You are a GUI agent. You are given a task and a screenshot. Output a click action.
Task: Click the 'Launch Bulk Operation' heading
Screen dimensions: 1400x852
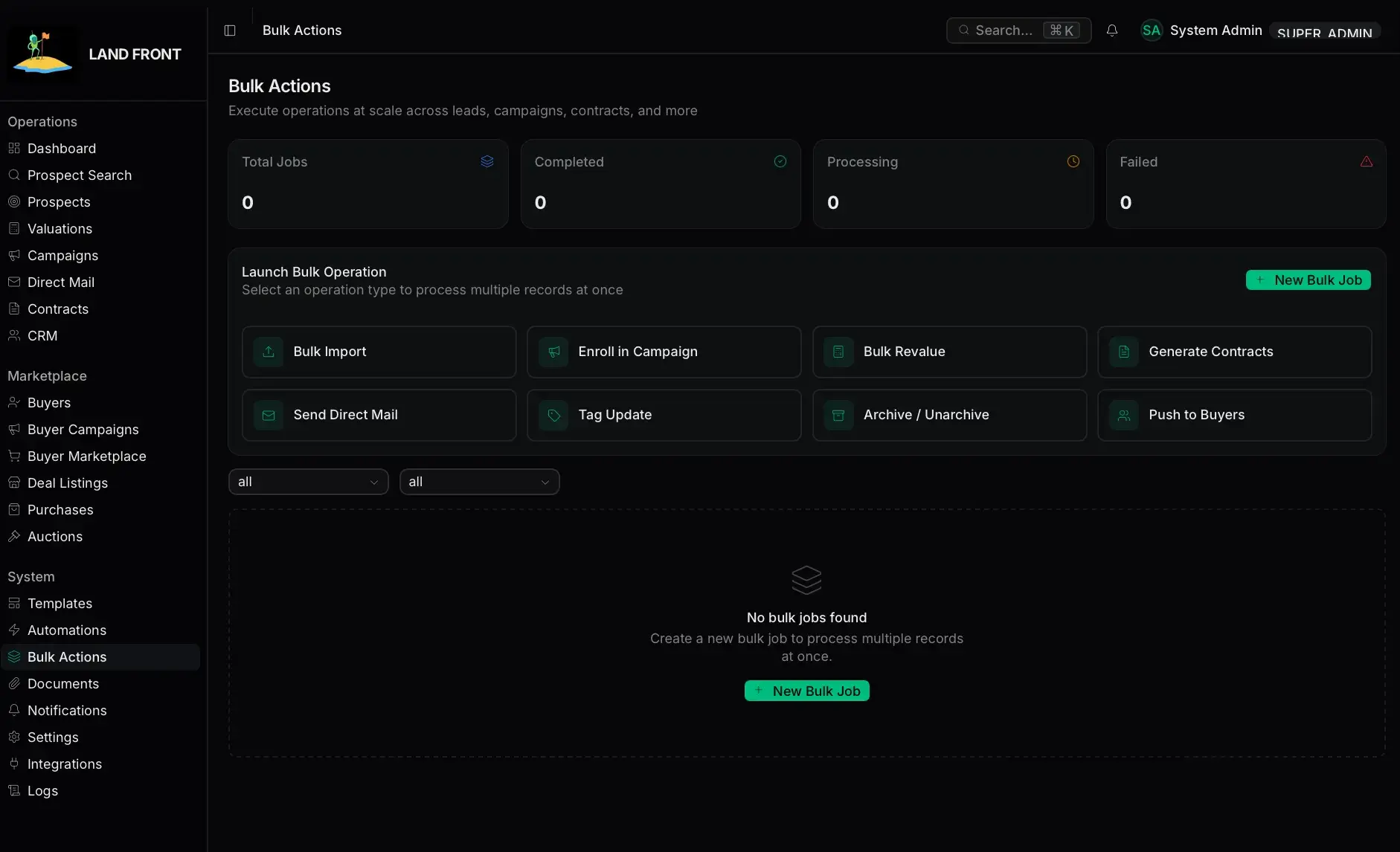[x=314, y=272]
